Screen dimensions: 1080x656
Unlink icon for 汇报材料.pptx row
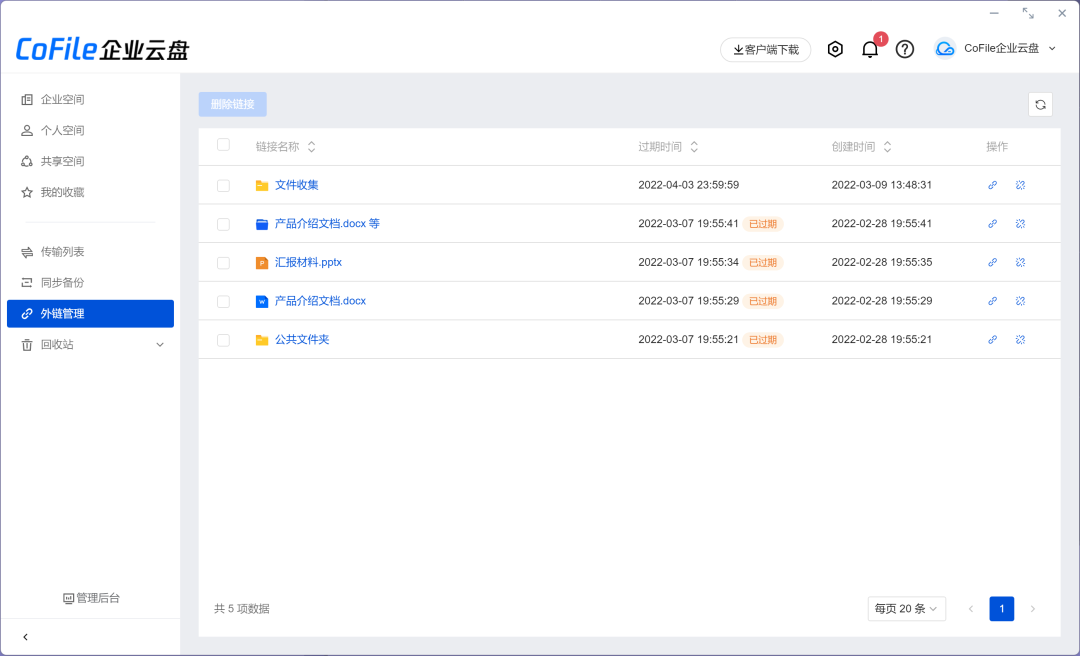1020,263
